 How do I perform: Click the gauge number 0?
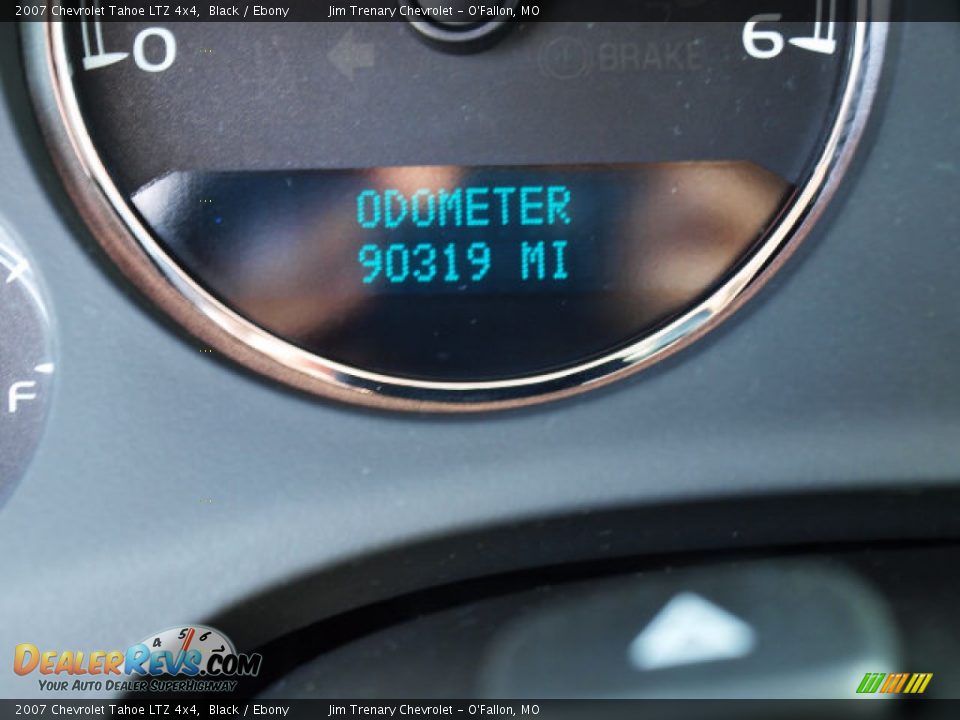[x=153, y=49]
